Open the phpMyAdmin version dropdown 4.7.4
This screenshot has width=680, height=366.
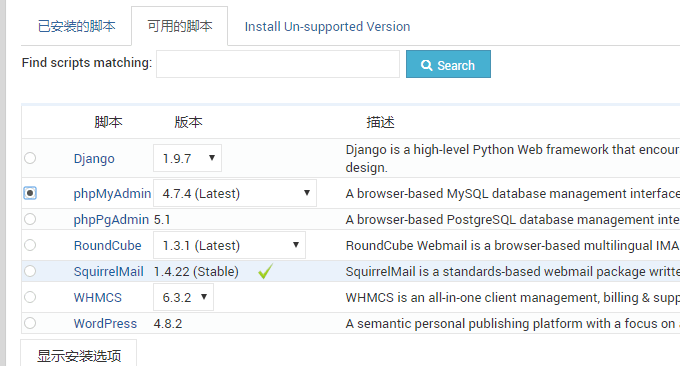pyautogui.click(x=235, y=193)
